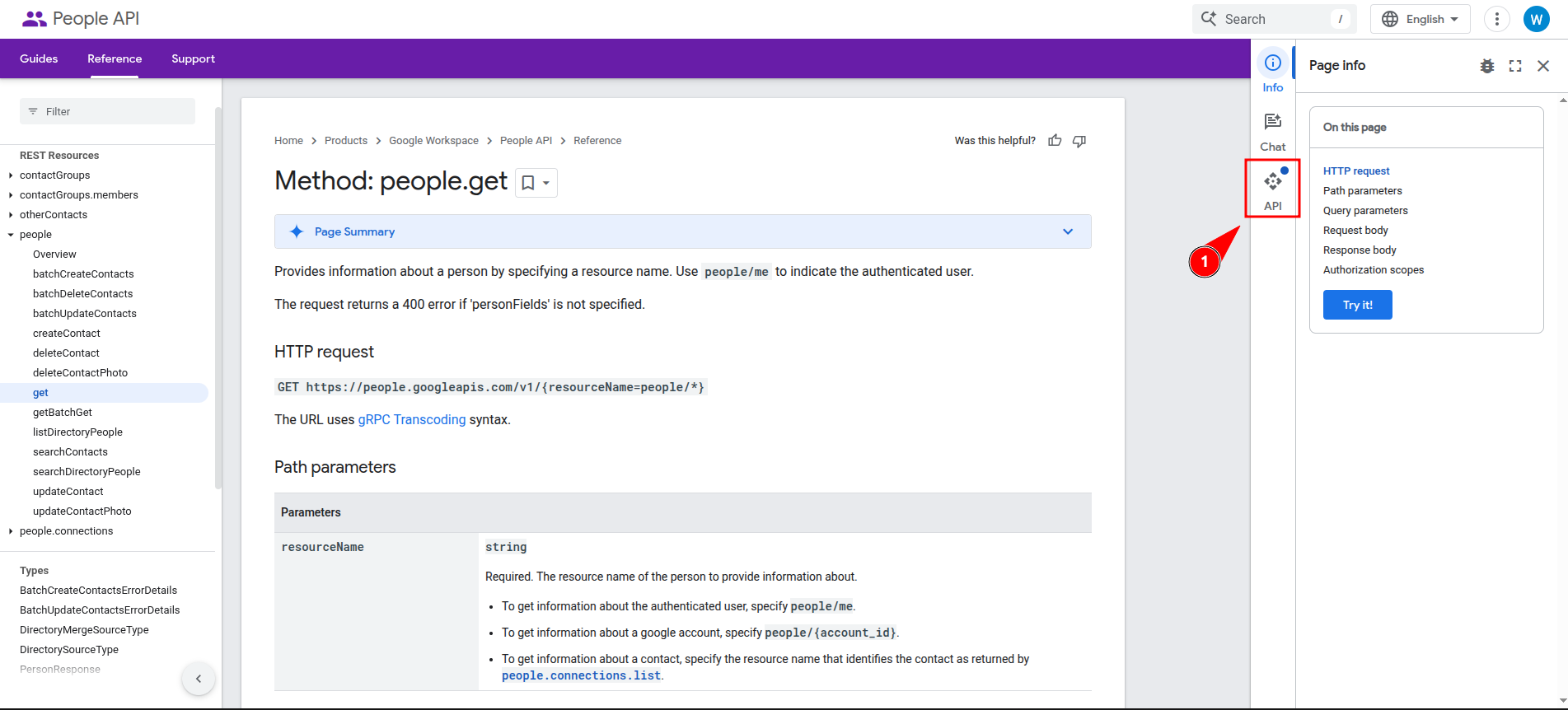
Task: Open the three-dot more options menu
Action: [1496, 19]
